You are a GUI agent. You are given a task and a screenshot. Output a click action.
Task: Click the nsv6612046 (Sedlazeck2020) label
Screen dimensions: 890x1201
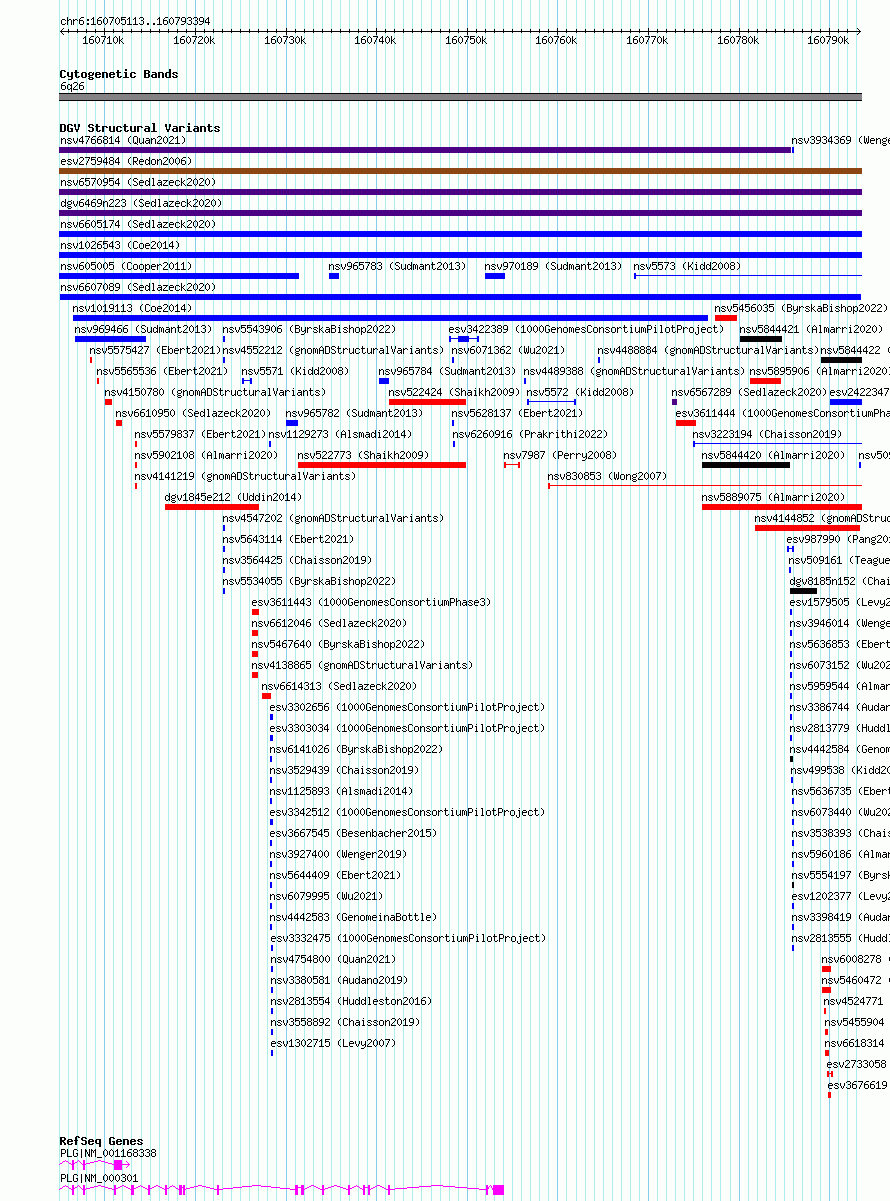330,623
